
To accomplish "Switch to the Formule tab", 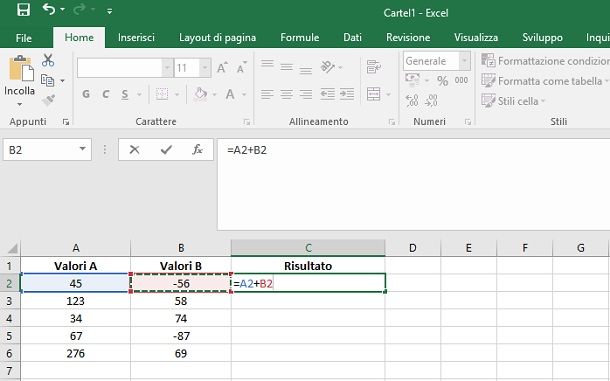I will (300, 37).
